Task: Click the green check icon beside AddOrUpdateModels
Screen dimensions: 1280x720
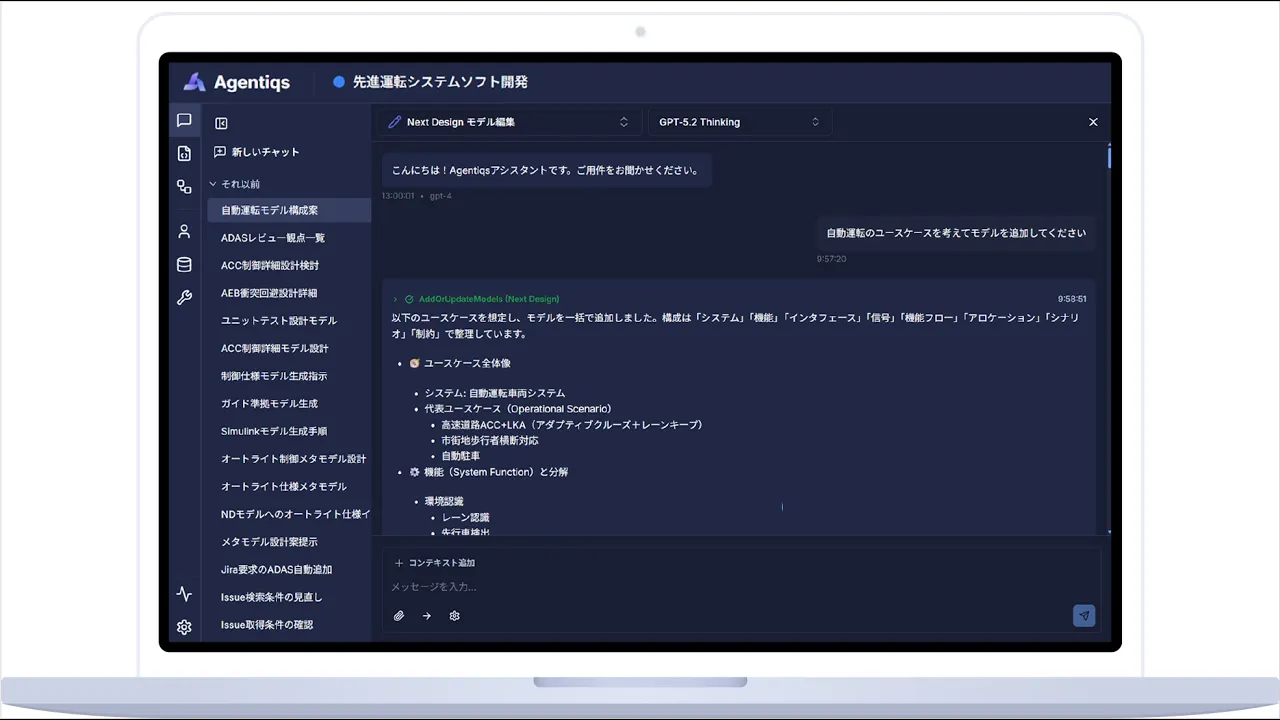Action: coord(409,299)
